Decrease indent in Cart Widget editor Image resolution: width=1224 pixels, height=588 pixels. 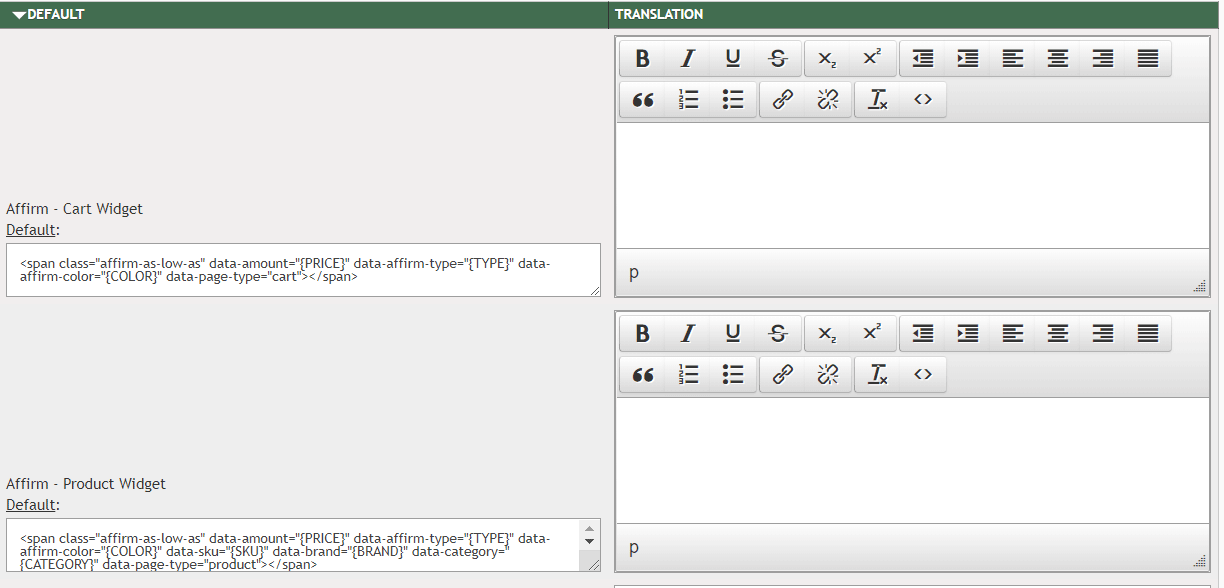(923, 59)
